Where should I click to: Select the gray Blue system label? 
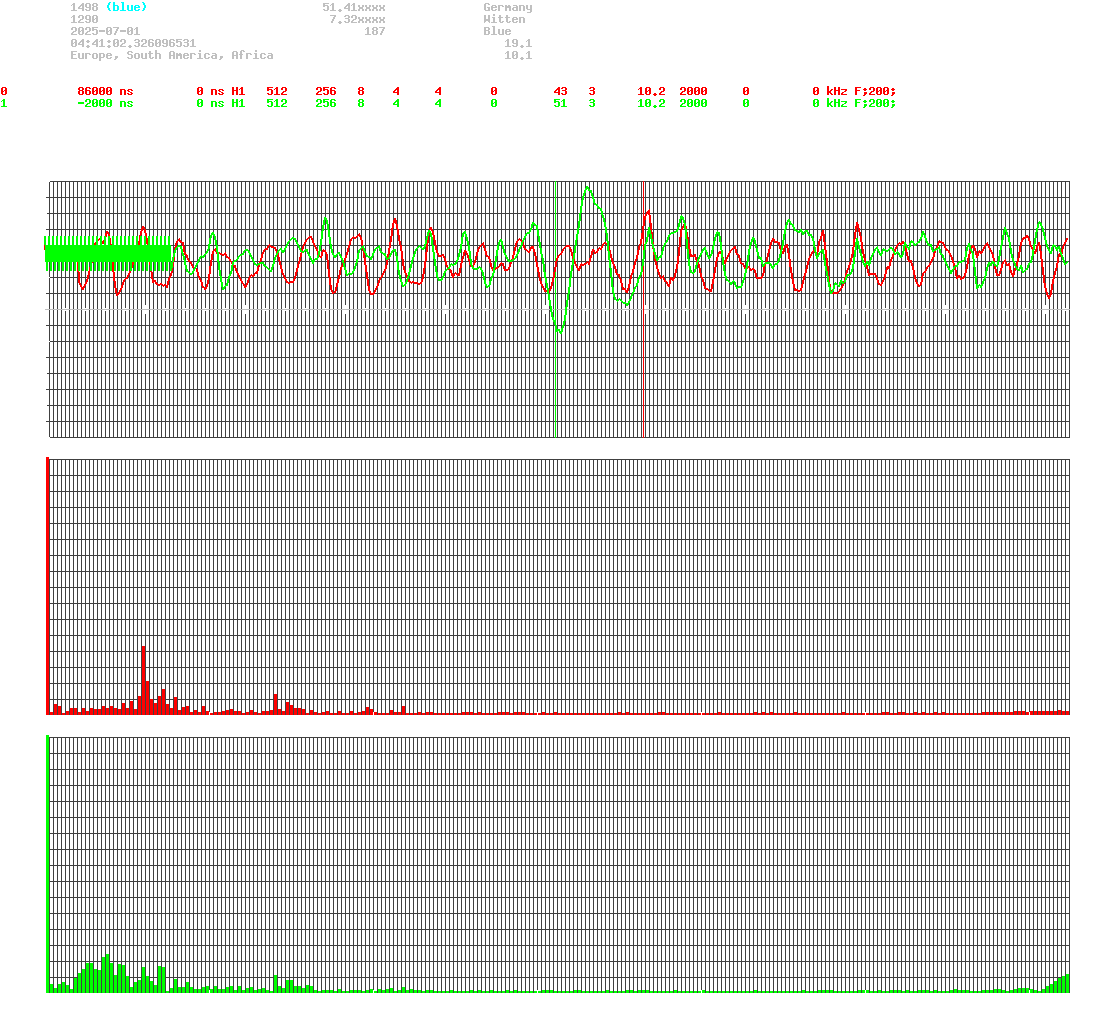pos(497,31)
